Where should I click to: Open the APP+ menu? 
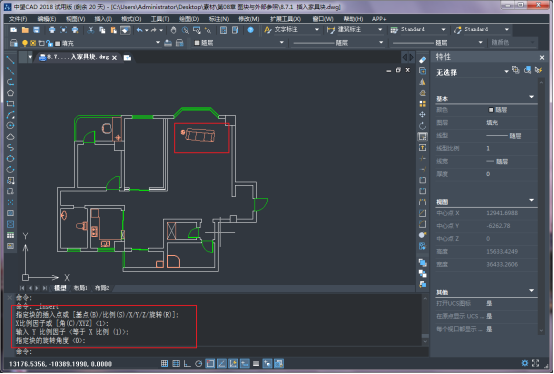tap(379, 19)
